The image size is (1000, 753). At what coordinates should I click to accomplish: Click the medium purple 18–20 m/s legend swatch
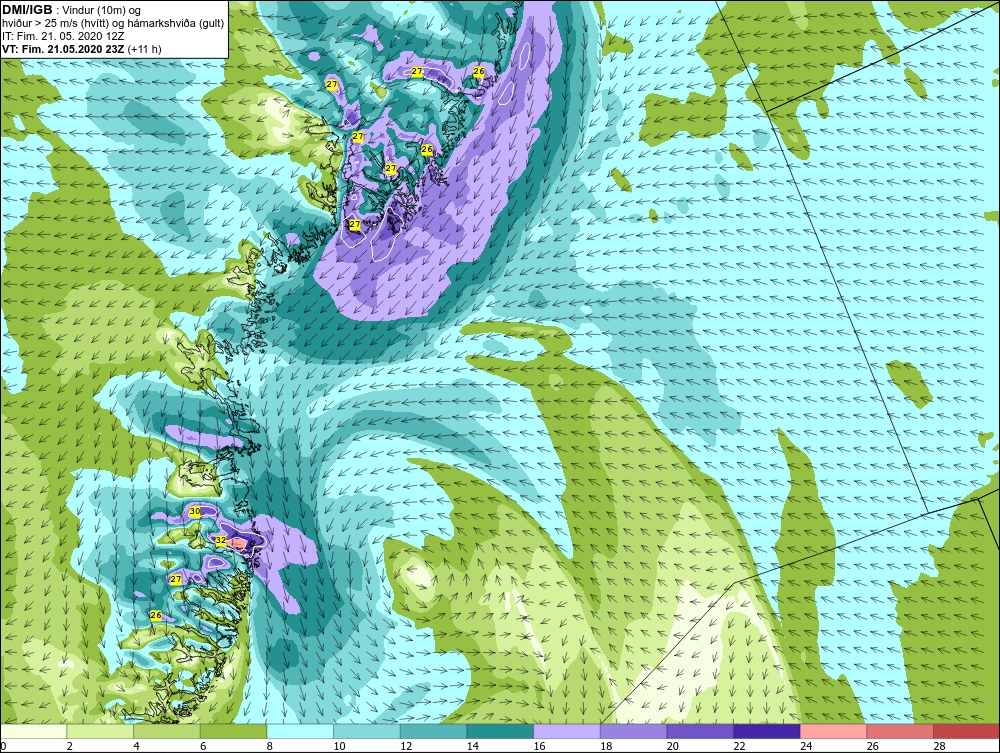[x=633, y=731]
